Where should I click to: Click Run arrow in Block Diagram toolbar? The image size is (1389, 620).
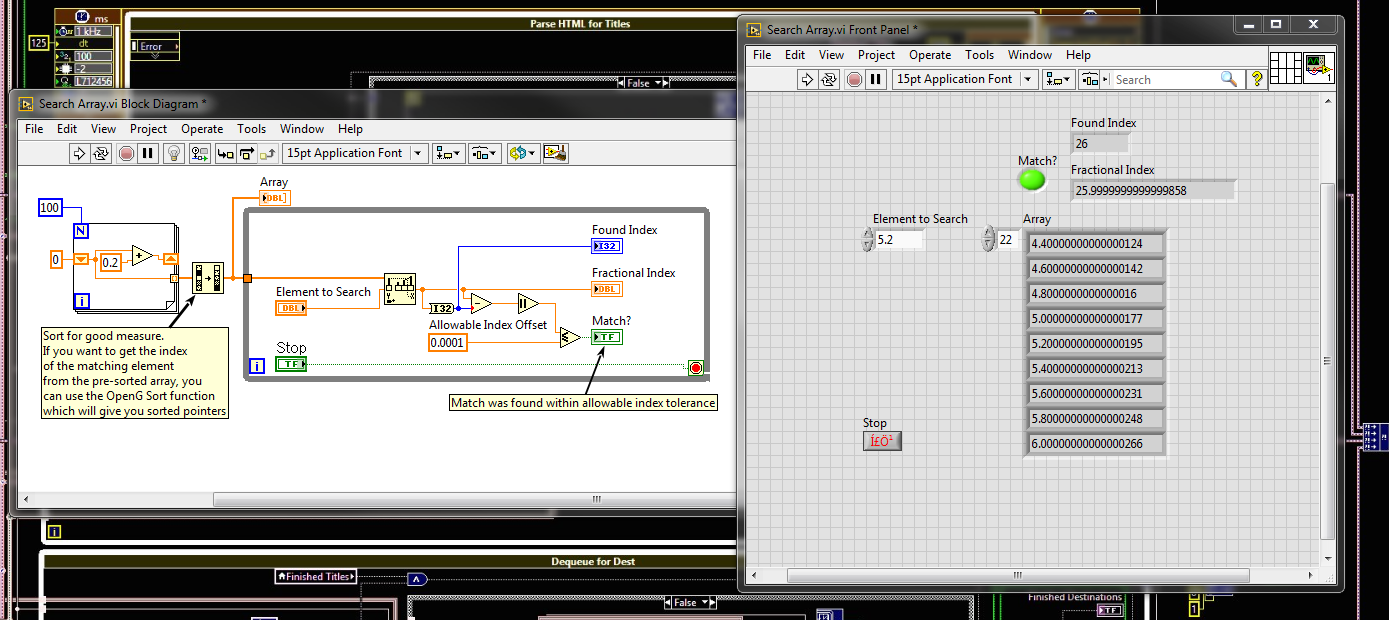tap(79, 153)
